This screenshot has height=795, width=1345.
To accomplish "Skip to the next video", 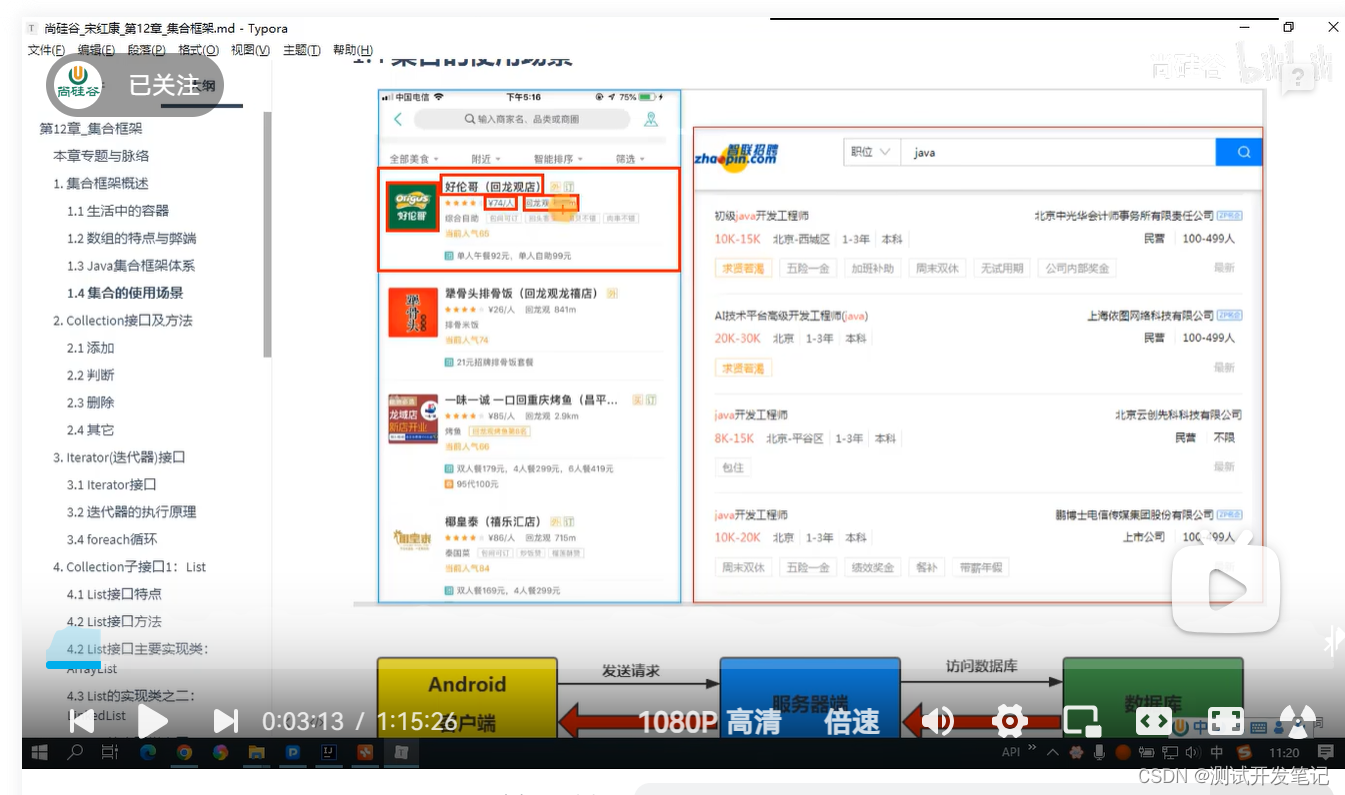I will [x=226, y=721].
